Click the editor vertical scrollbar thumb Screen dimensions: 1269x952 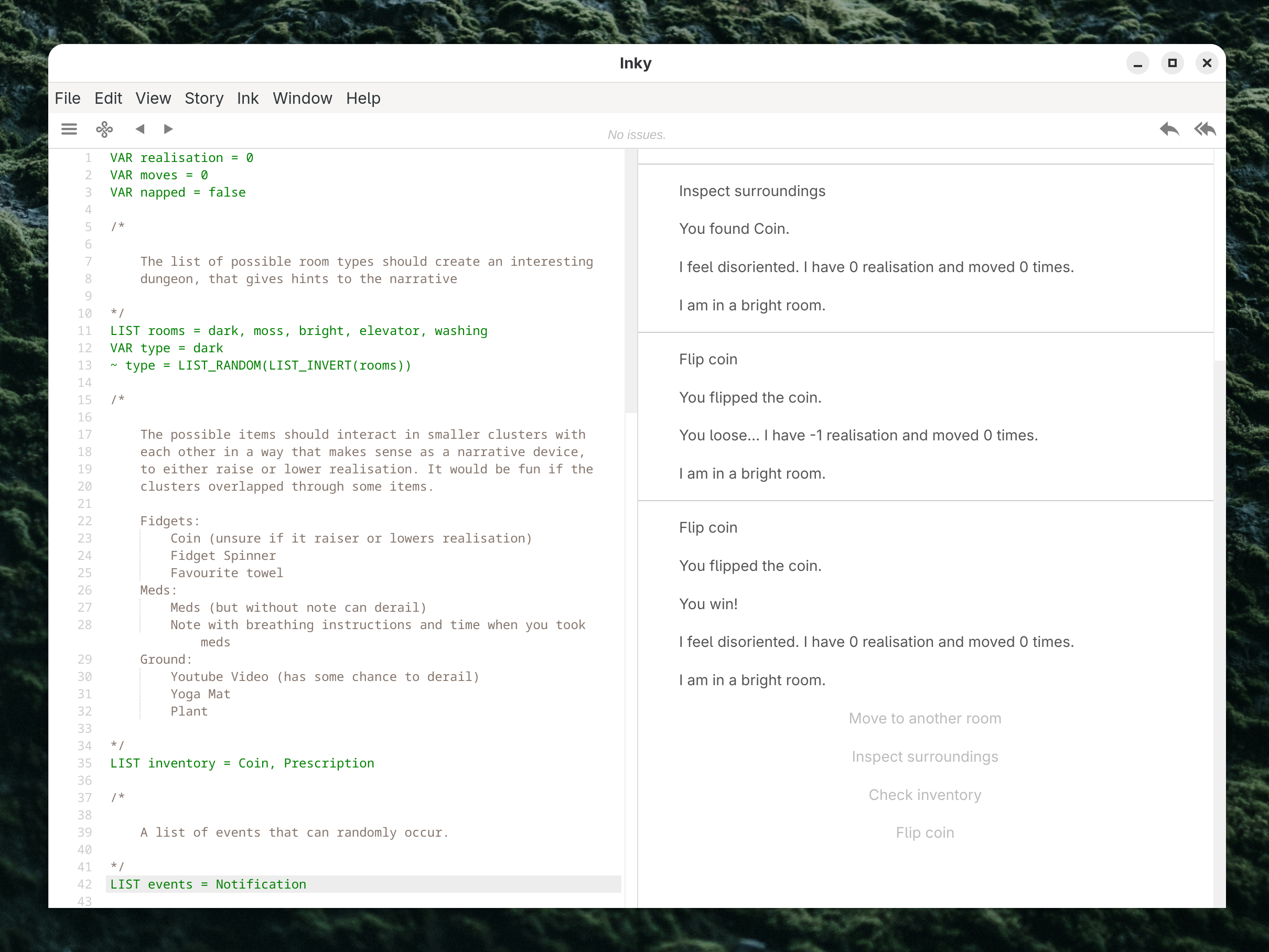coord(630,281)
